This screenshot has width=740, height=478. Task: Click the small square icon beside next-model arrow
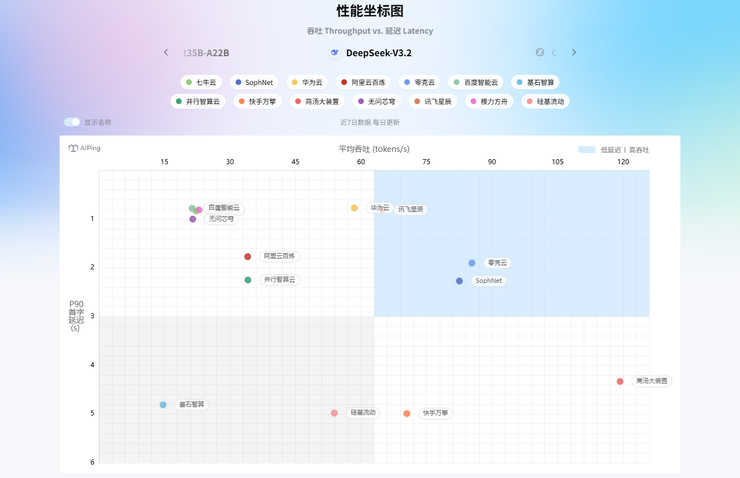(540, 52)
